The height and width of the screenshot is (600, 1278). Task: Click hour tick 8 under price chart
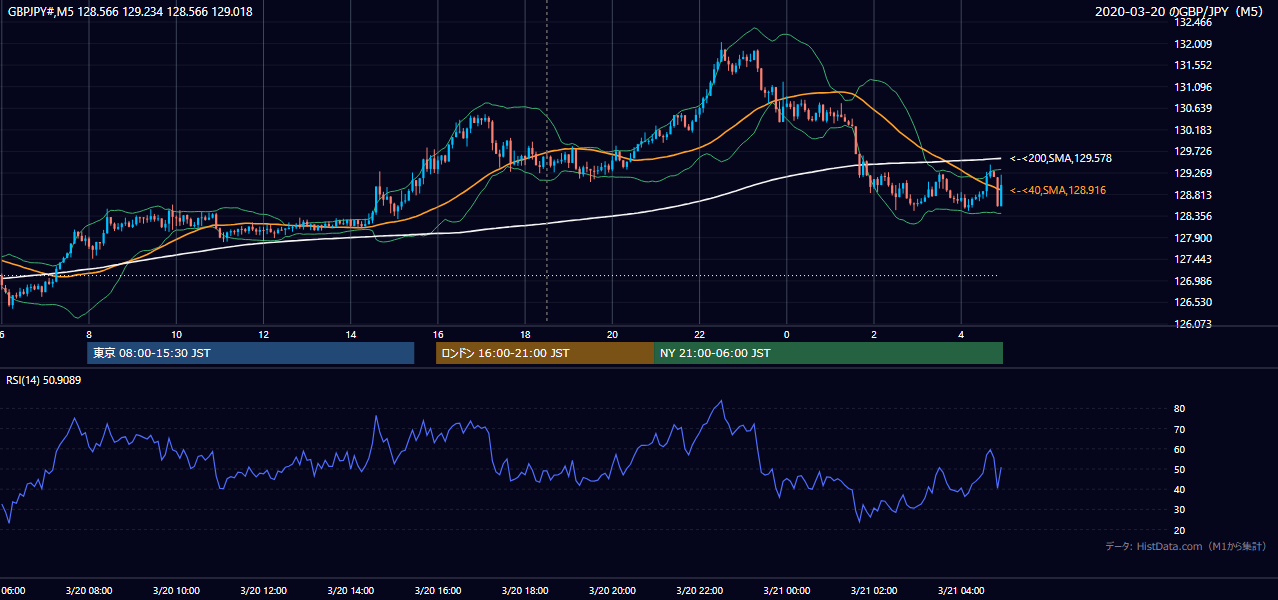point(89,335)
